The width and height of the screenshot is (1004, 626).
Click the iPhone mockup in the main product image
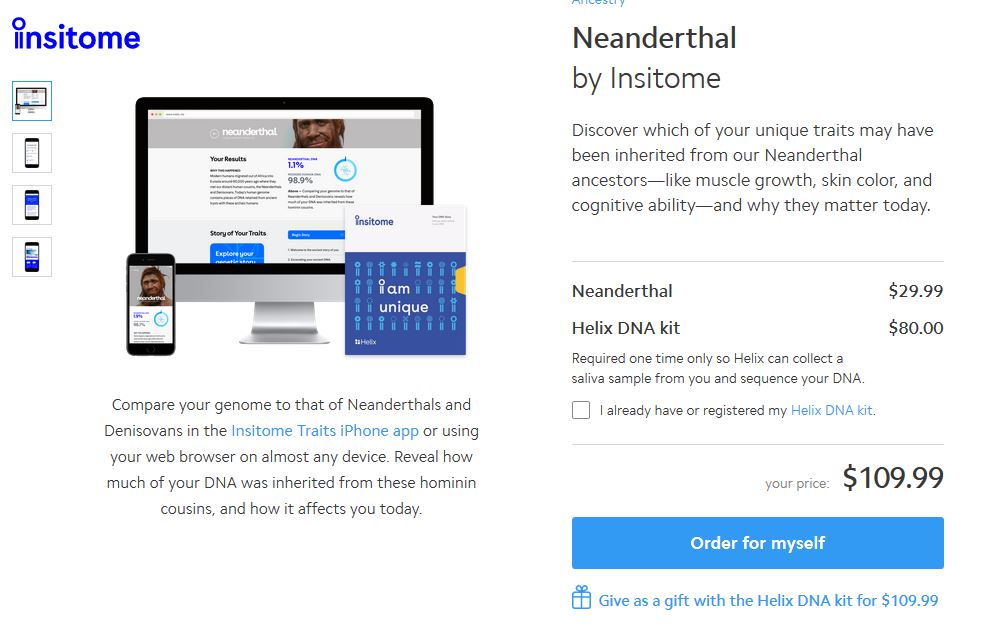coord(150,303)
